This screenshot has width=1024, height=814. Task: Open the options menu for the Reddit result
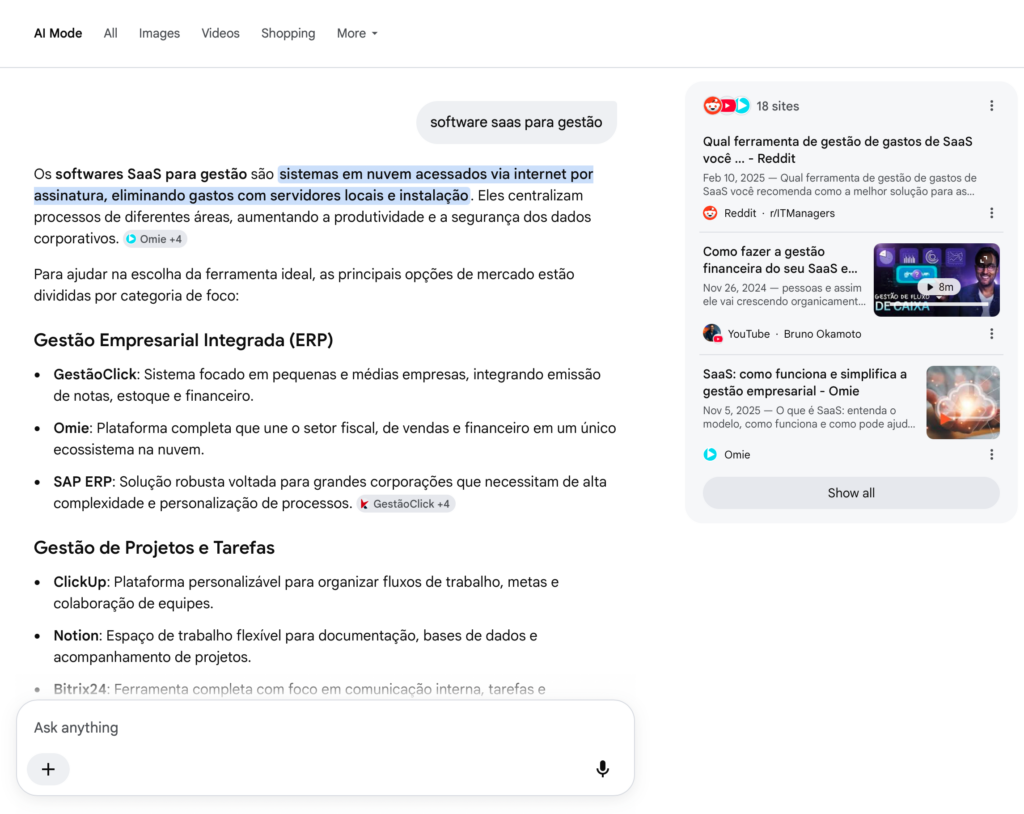tap(991, 213)
